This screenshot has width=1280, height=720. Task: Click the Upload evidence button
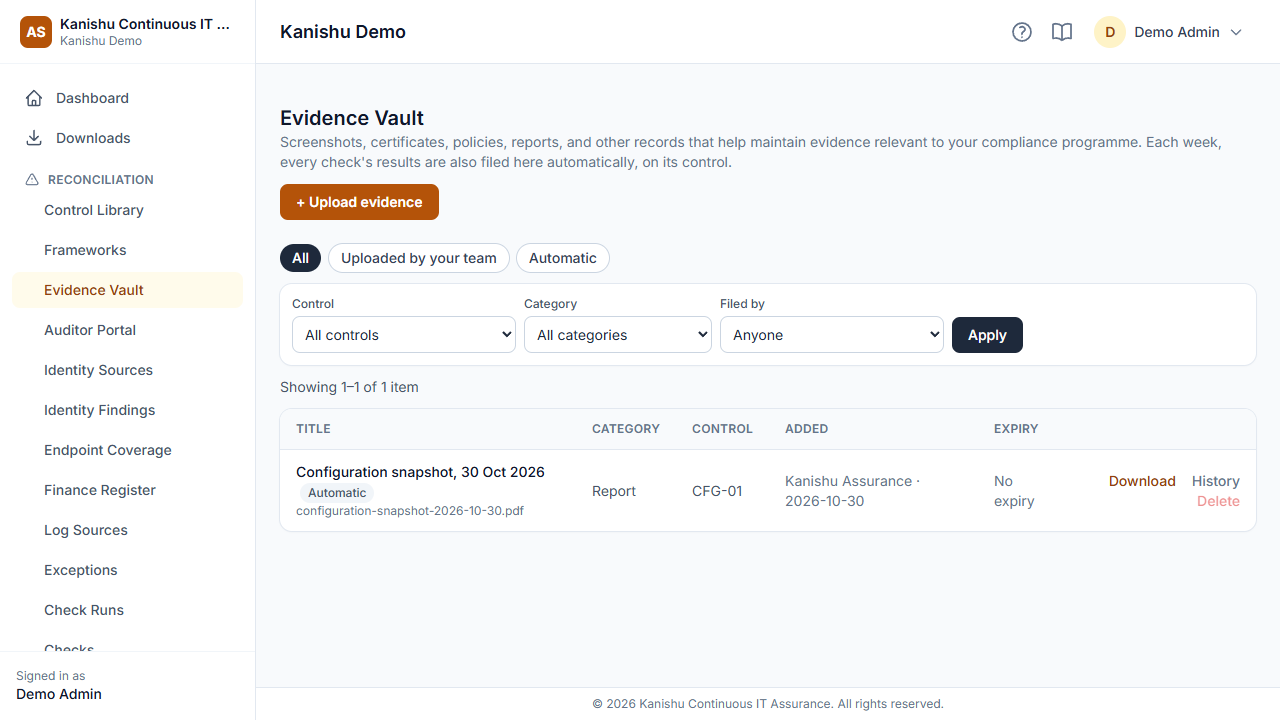pyautogui.click(x=359, y=202)
